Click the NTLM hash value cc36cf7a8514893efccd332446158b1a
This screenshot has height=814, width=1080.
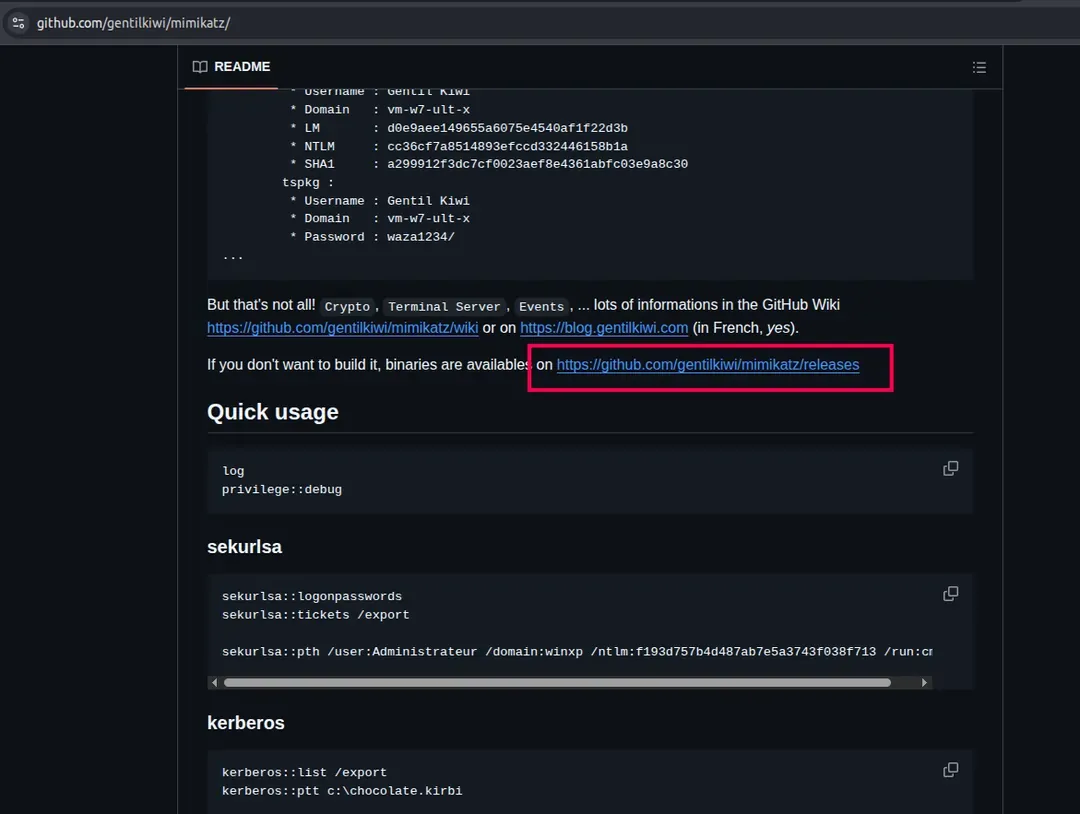click(507, 147)
